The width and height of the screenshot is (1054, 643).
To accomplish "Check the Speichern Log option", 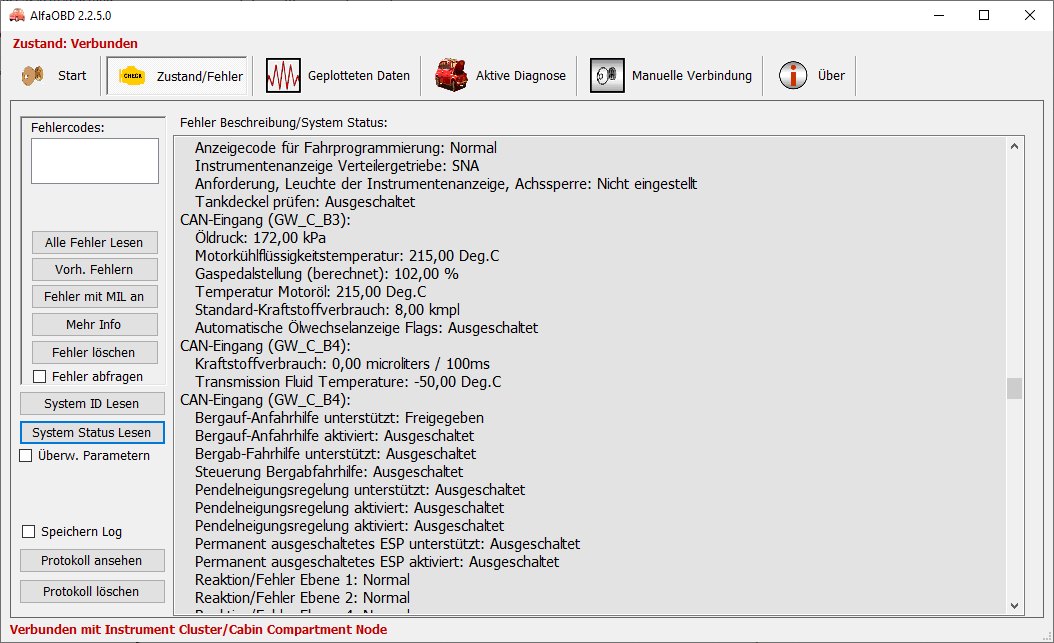I will pyautogui.click(x=28, y=532).
